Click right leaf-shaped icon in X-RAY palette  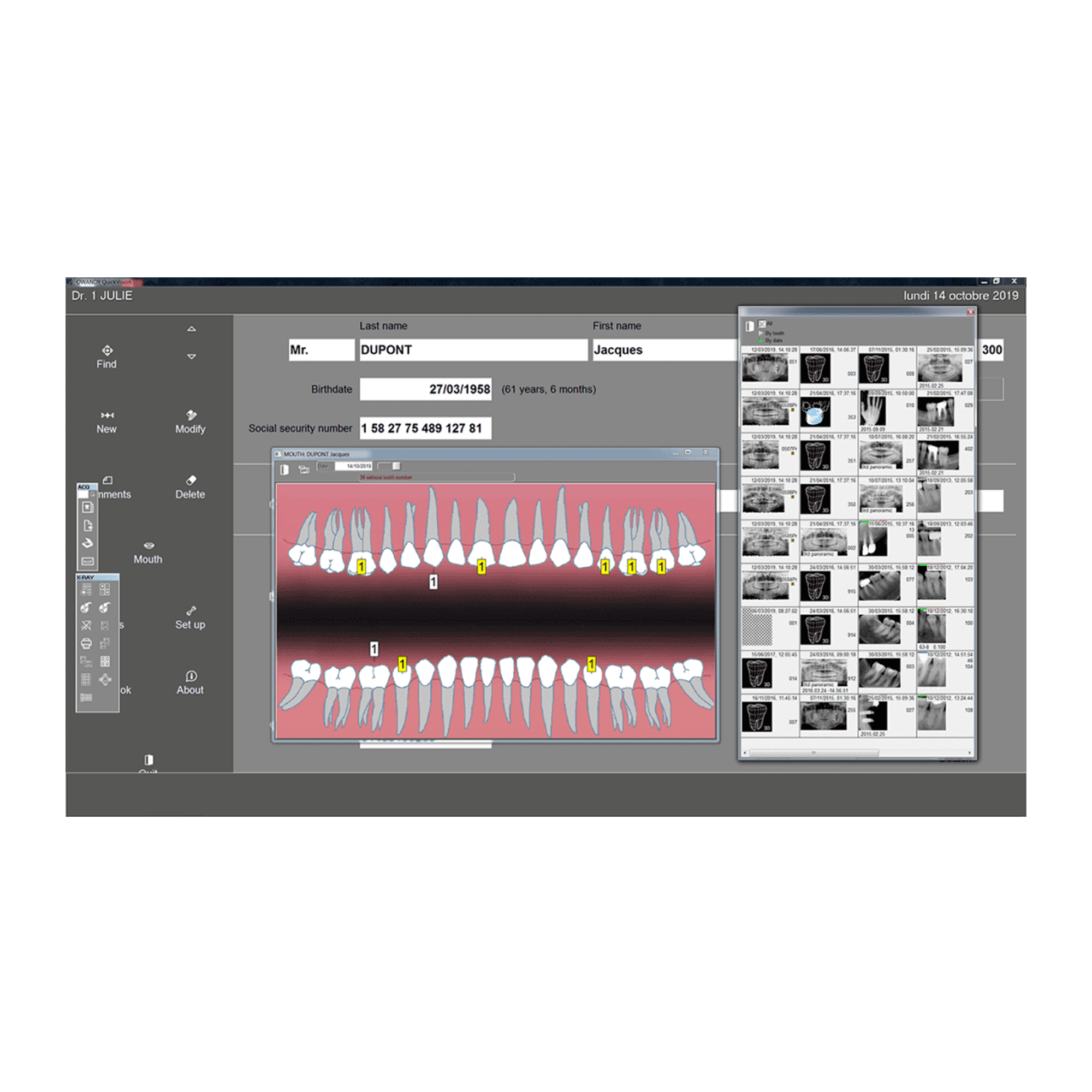pos(105,608)
